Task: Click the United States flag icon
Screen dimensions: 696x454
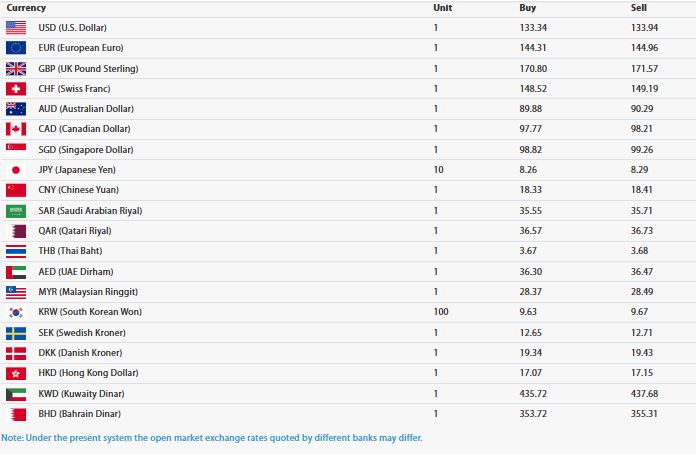Action: 16,27
